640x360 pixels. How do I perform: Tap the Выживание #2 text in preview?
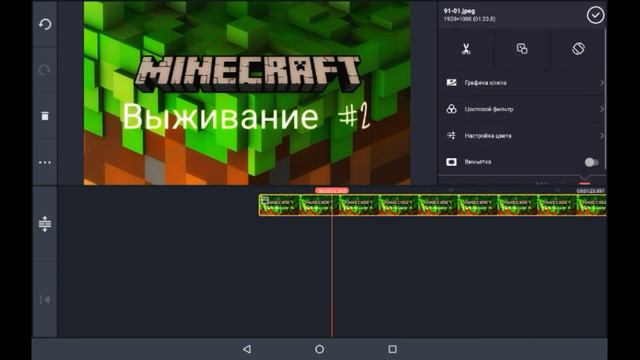pos(246,116)
